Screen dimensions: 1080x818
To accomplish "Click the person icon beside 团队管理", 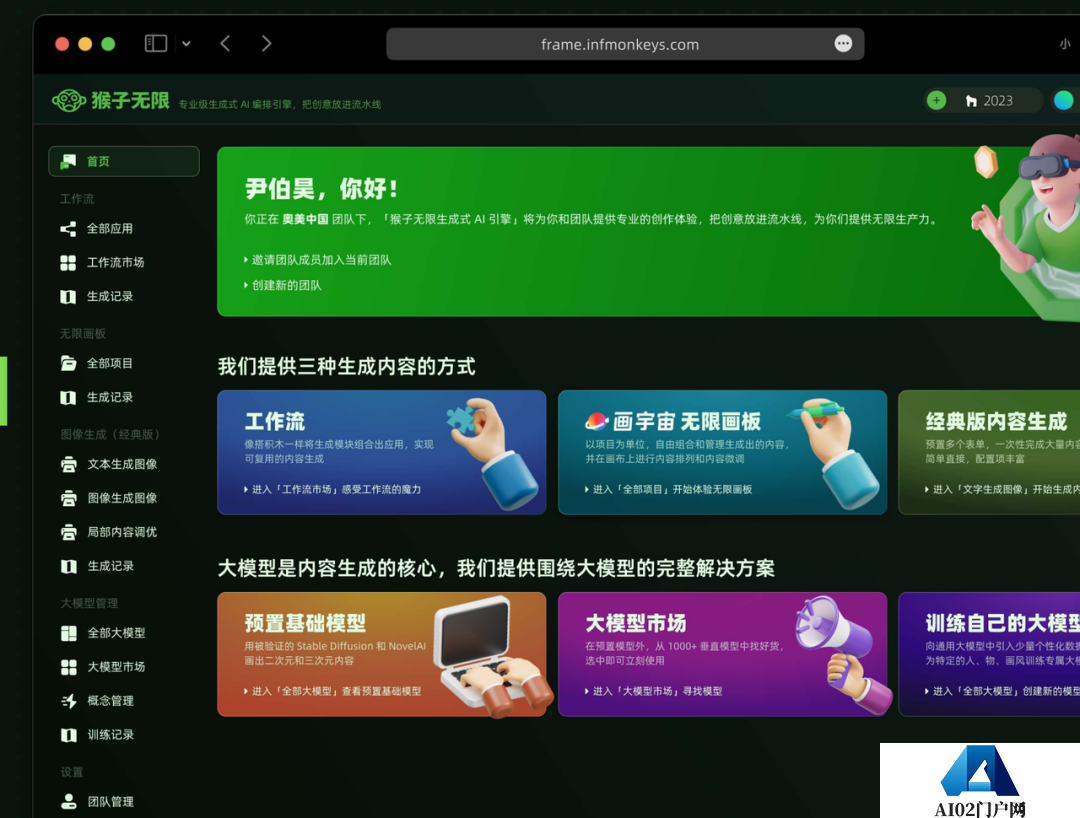I will coord(69,801).
